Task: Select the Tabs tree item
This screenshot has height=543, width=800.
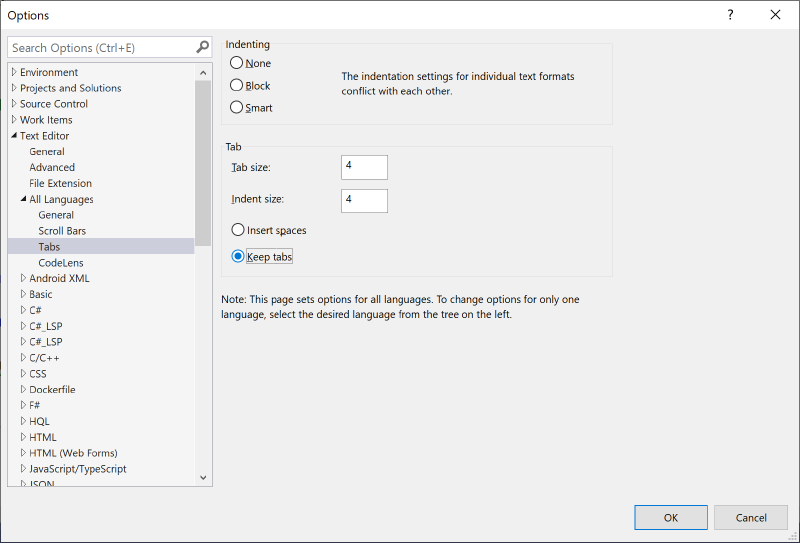Action: [x=49, y=246]
